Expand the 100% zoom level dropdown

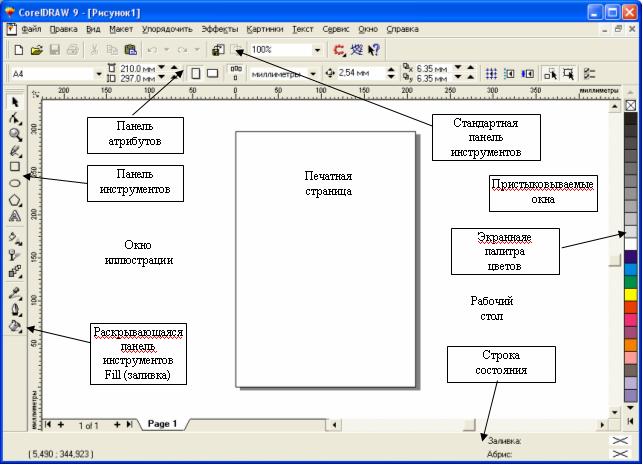point(318,49)
